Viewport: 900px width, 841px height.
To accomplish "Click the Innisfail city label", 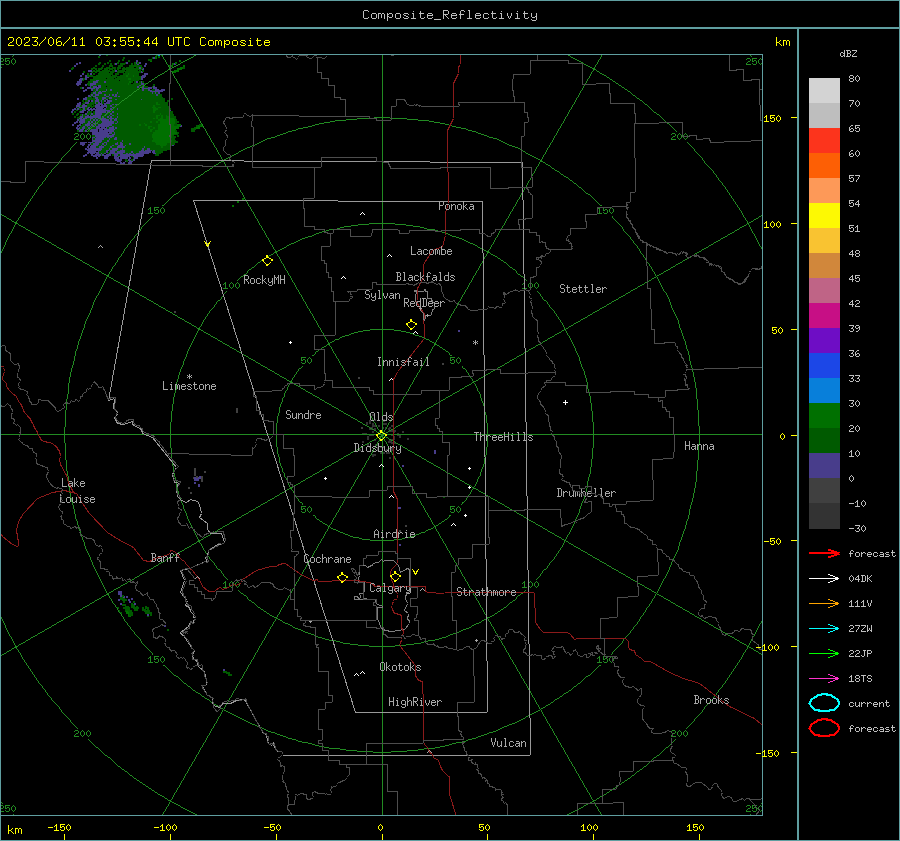I will 404,362.
